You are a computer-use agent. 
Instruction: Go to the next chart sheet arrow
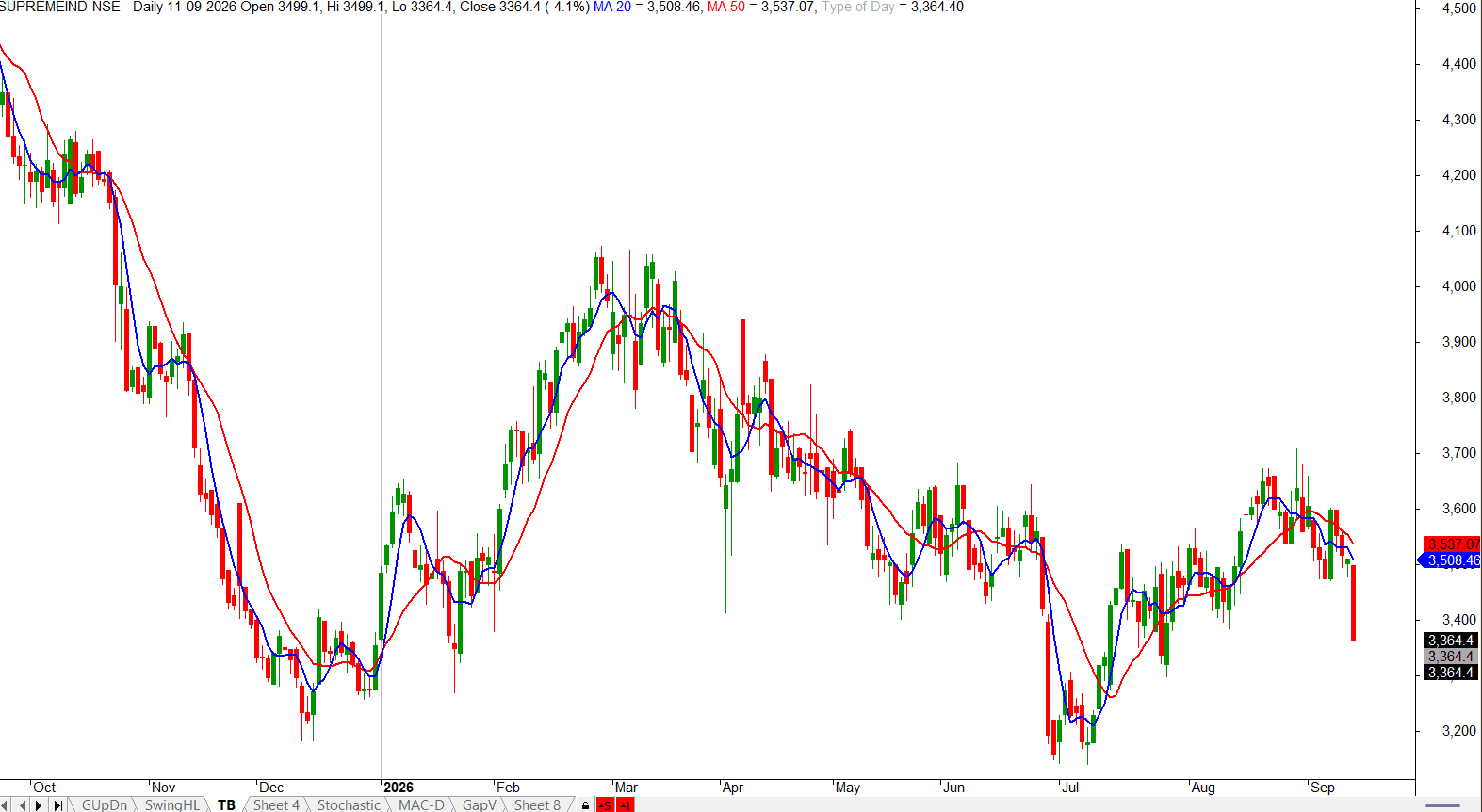tap(40, 805)
